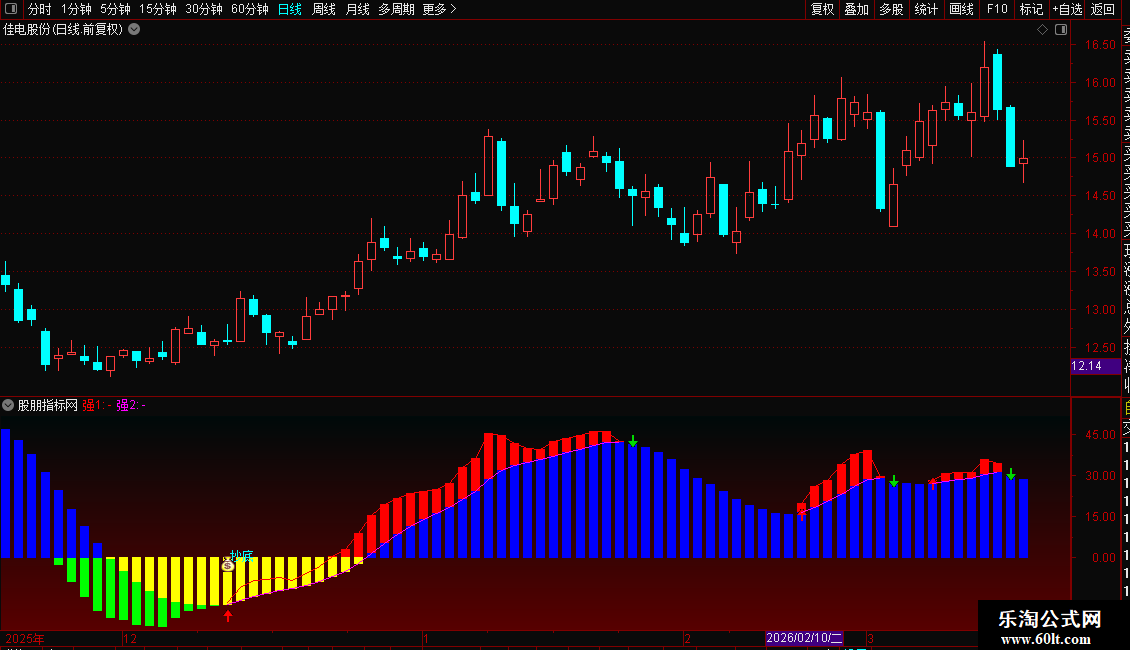1130x650 pixels.
Task: Switch to 分时 intraday view
Action: pyautogui.click(x=40, y=9)
